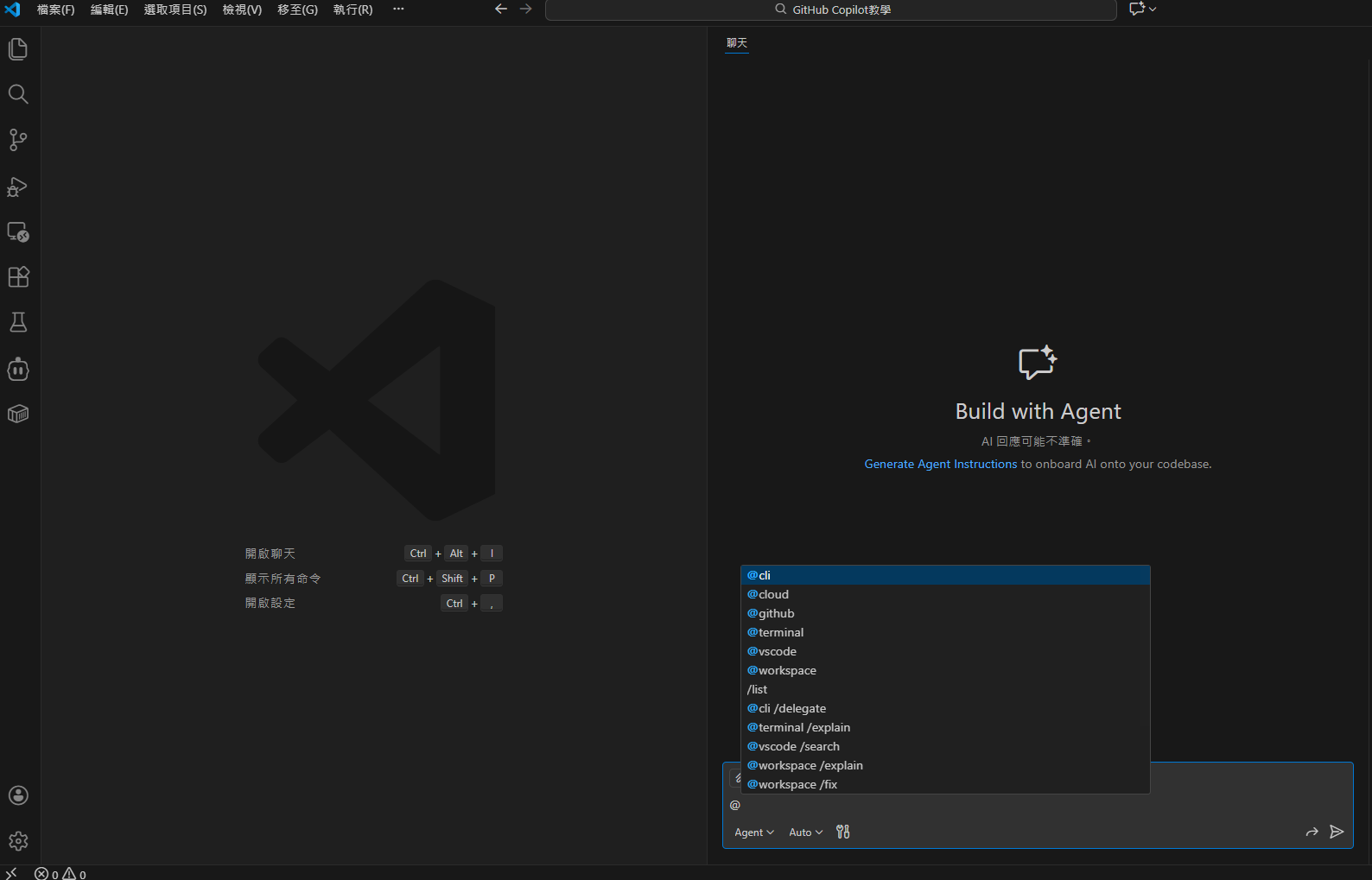This screenshot has width=1372, height=880.
Task: Click the Accounts icon in activity bar
Action: point(18,795)
